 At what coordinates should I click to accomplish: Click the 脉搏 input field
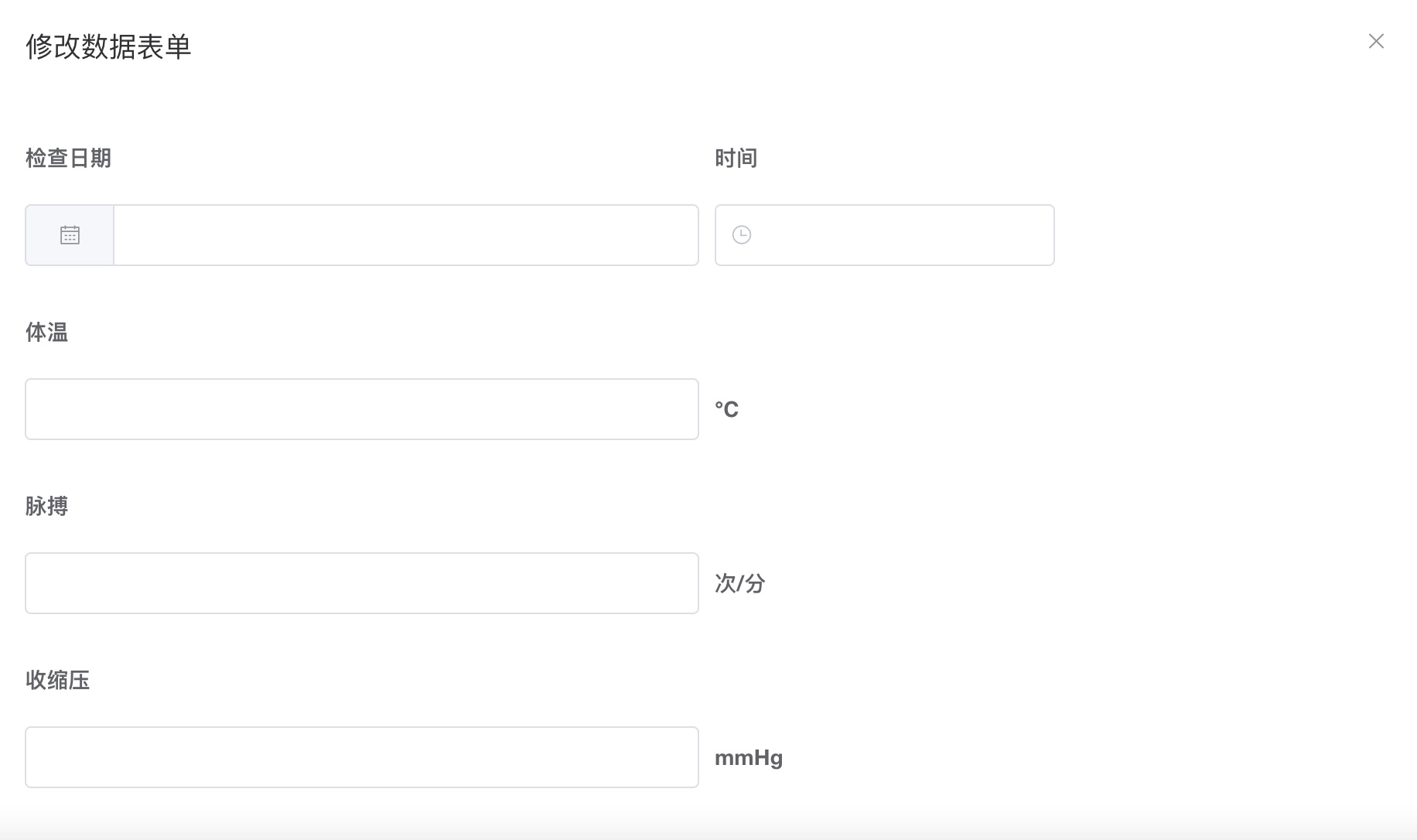[x=361, y=583]
